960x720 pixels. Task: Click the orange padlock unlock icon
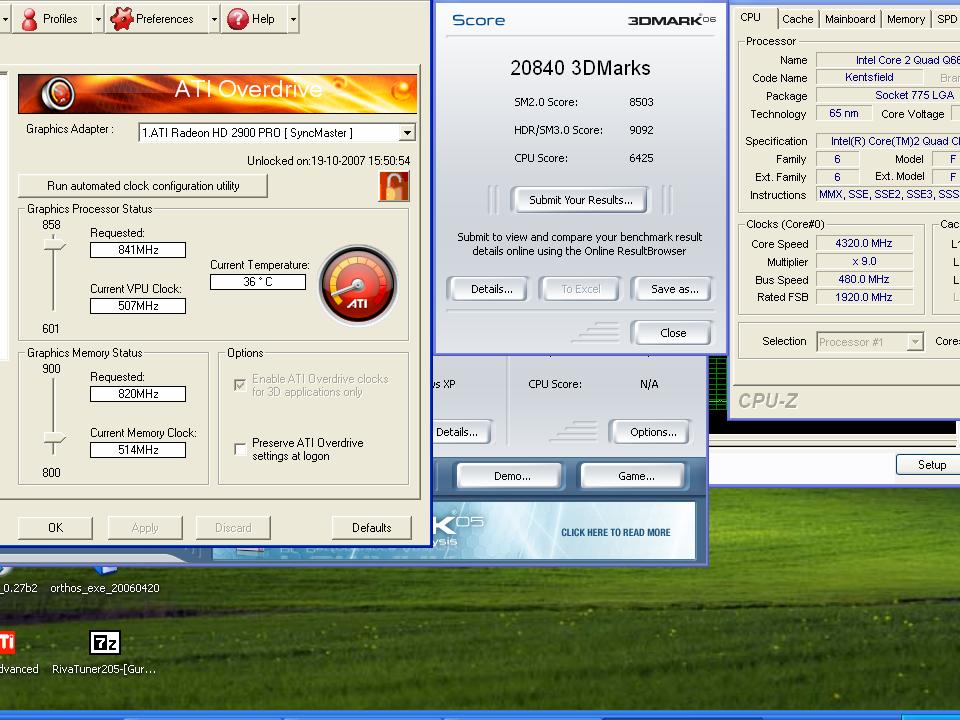point(394,186)
